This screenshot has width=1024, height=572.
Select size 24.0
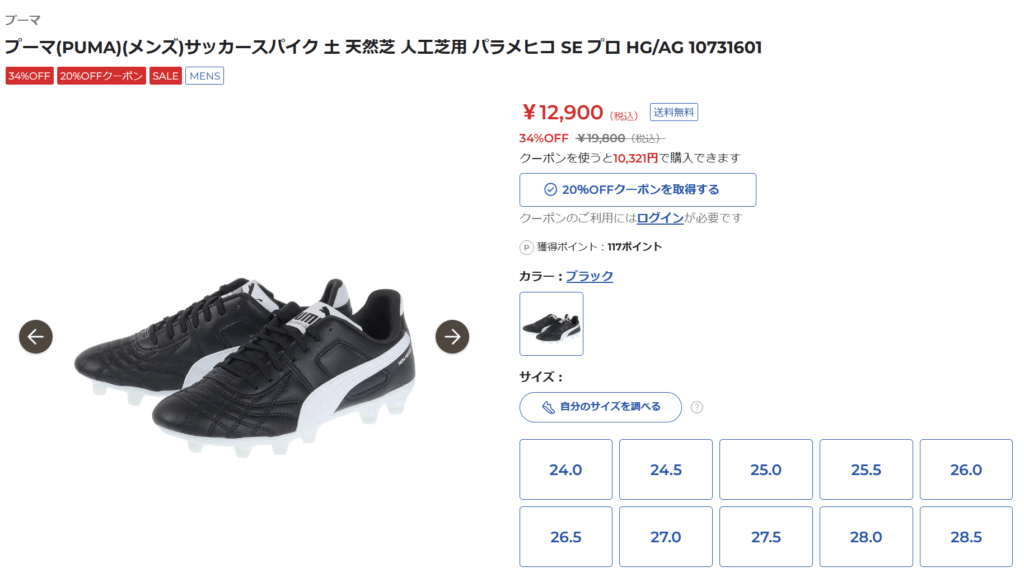(565, 470)
